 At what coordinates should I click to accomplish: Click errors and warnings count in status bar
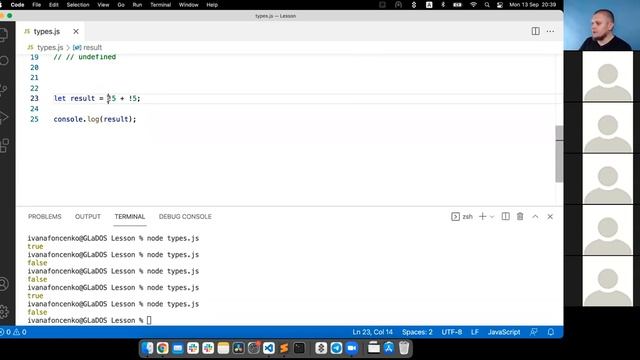13,332
